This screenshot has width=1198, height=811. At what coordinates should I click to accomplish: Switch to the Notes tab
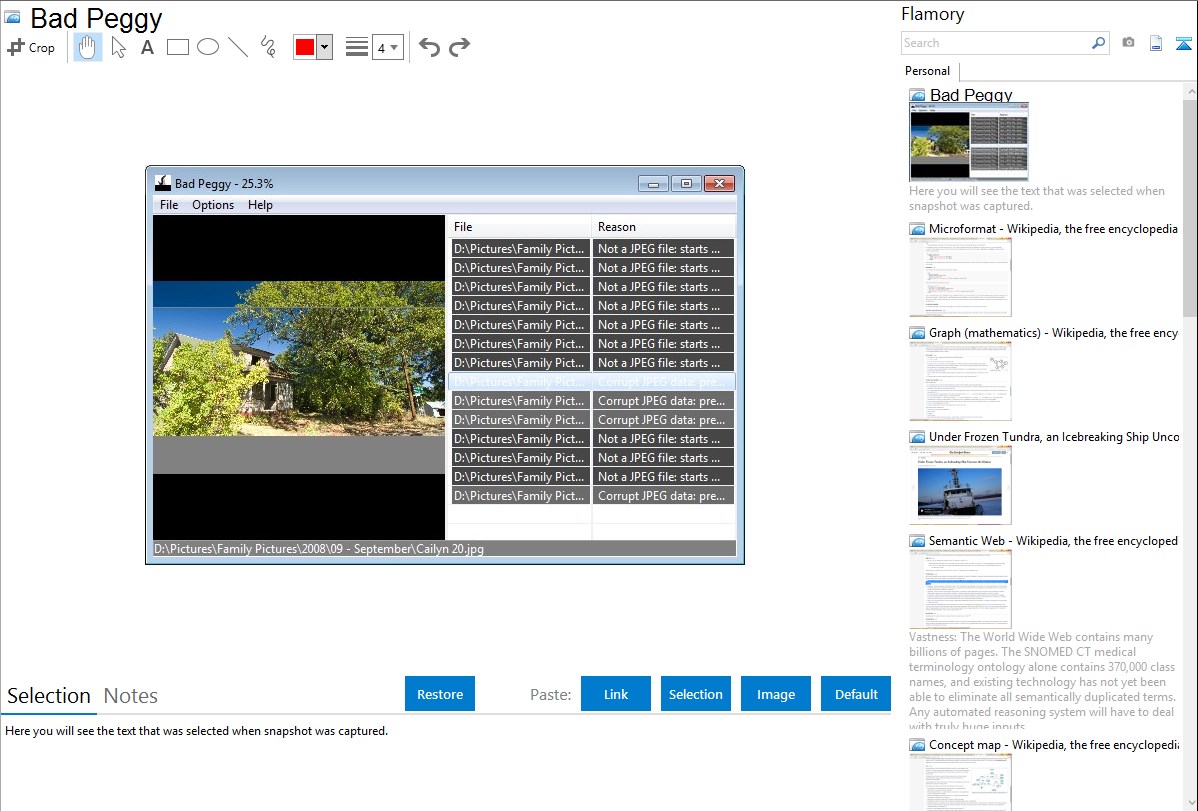(x=130, y=696)
